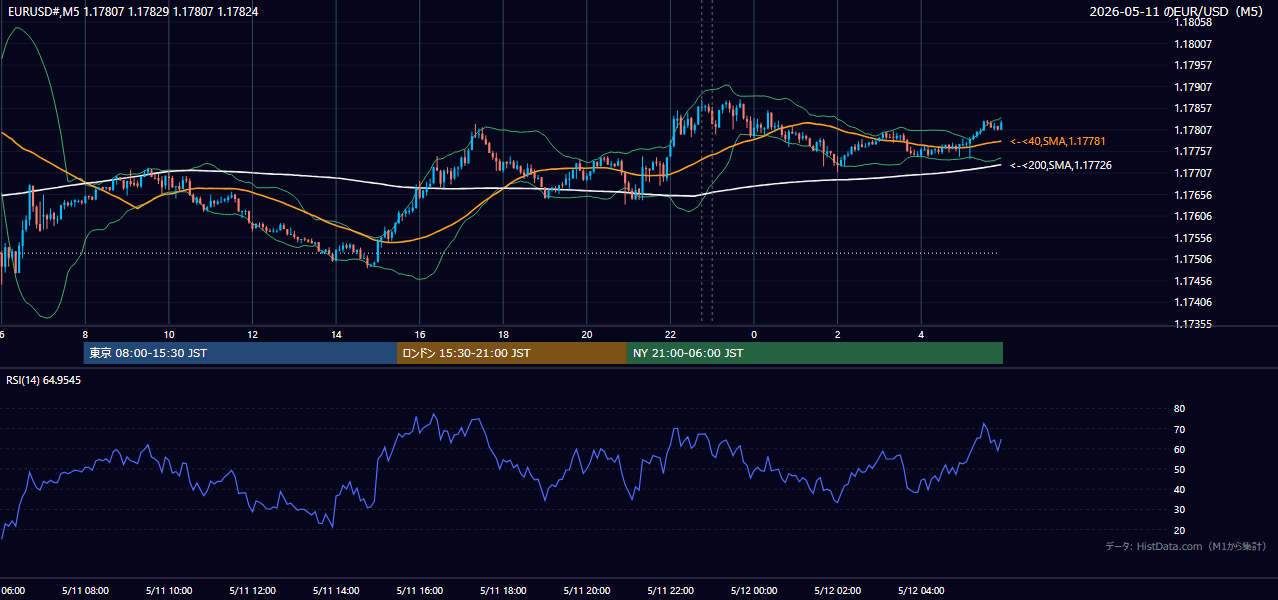Click hour tick 22 below price chart
The image size is (1278, 600).
click(x=671, y=335)
